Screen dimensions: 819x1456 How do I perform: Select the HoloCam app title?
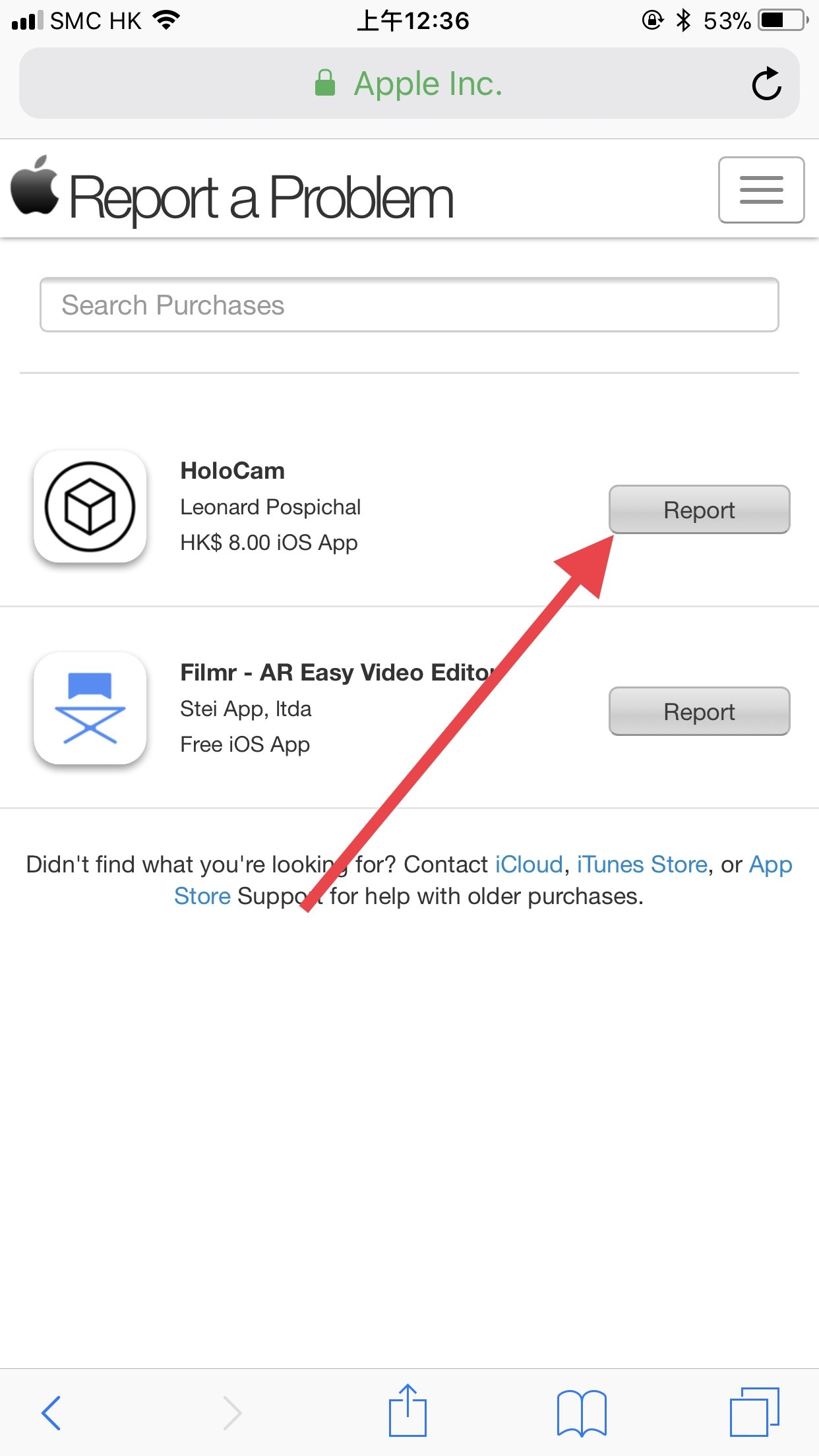[233, 471]
